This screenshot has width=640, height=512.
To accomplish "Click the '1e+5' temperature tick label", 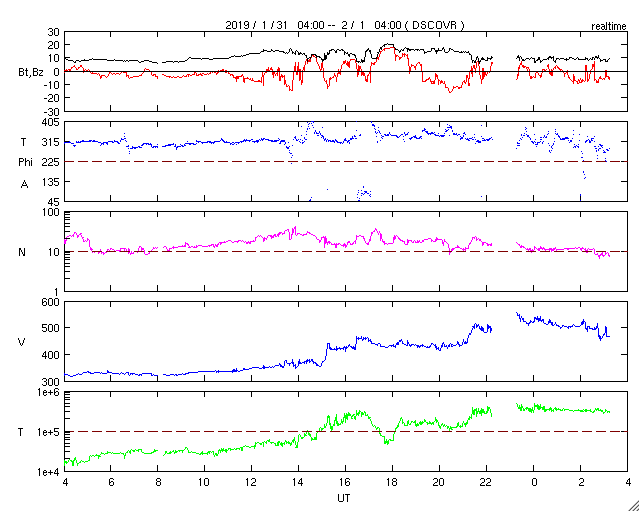I will click(x=49, y=432).
